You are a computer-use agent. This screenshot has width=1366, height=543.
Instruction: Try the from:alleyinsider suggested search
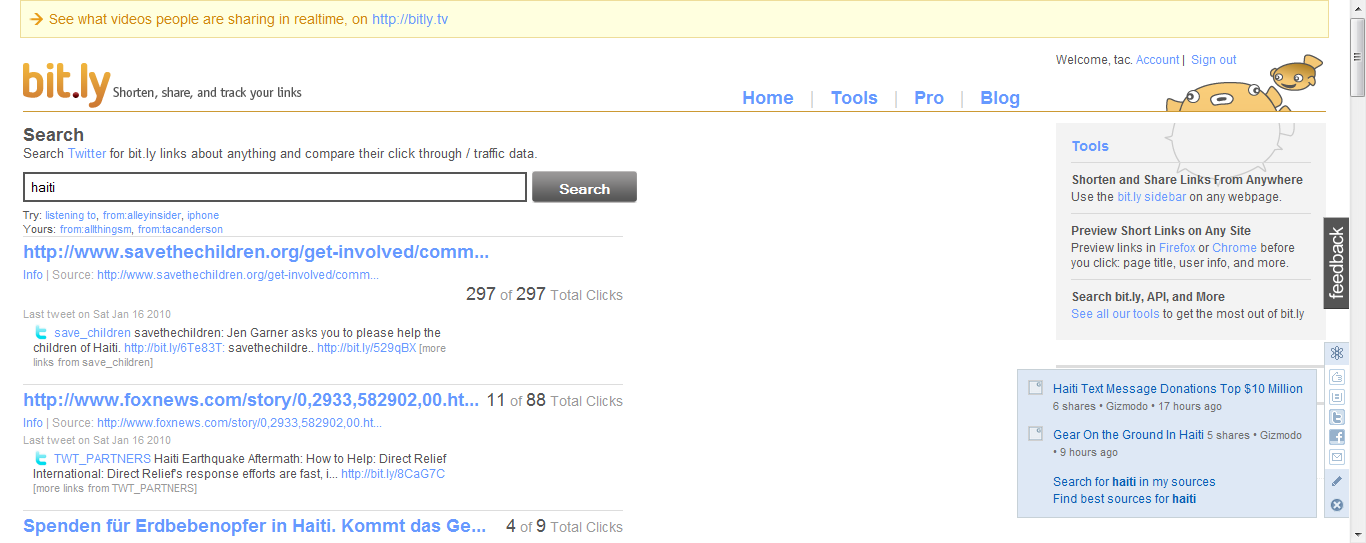click(x=141, y=215)
